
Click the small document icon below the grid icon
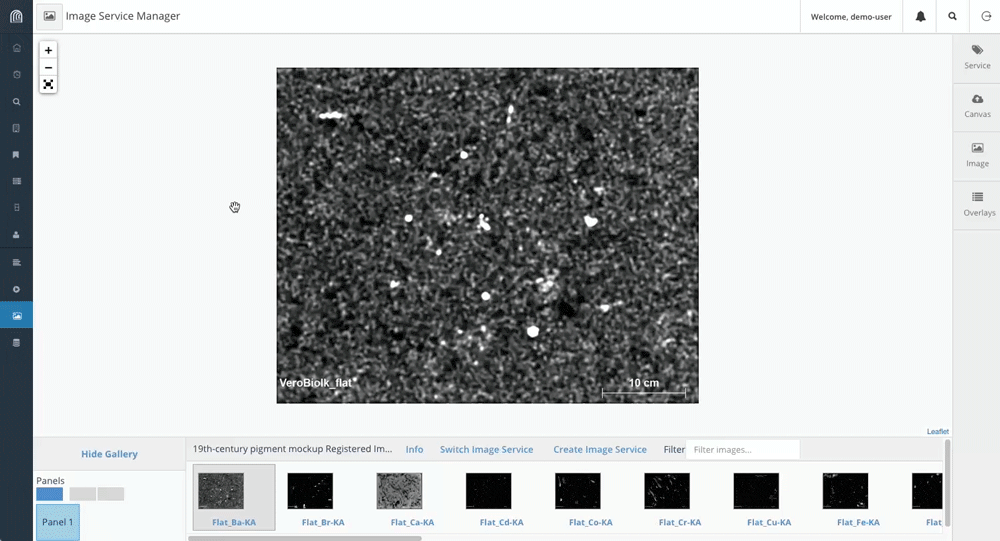tap(17, 207)
